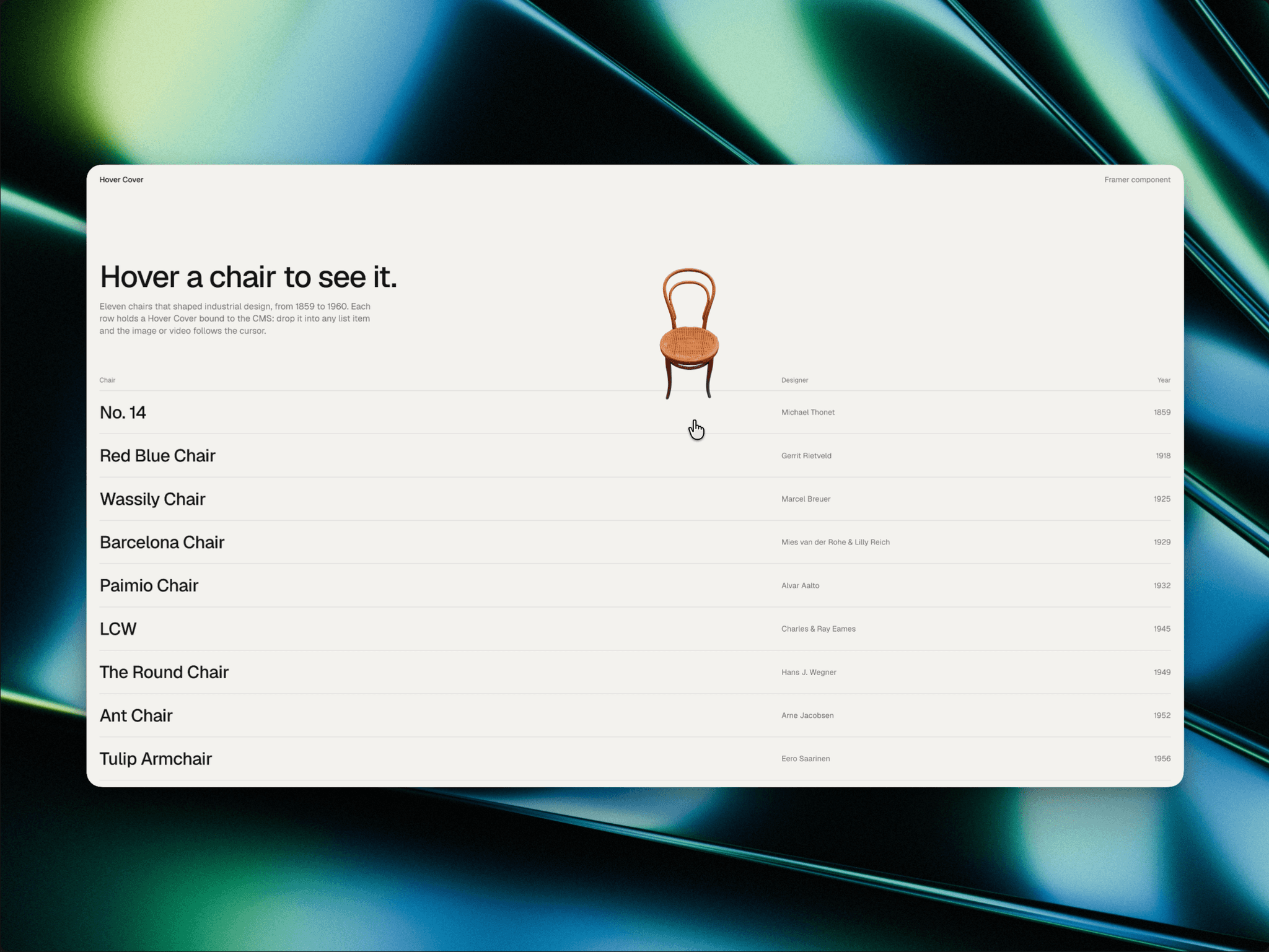Open the Wassily Chair entry
This screenshot has width=1269, height=952.
tap(635, 499)
